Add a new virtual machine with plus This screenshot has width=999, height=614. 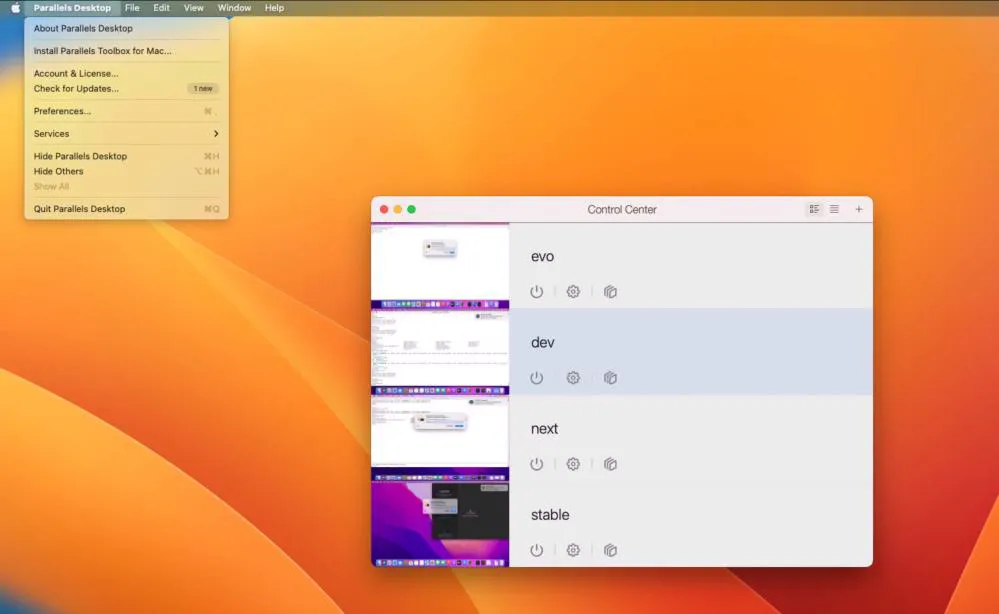pos(859,209)
